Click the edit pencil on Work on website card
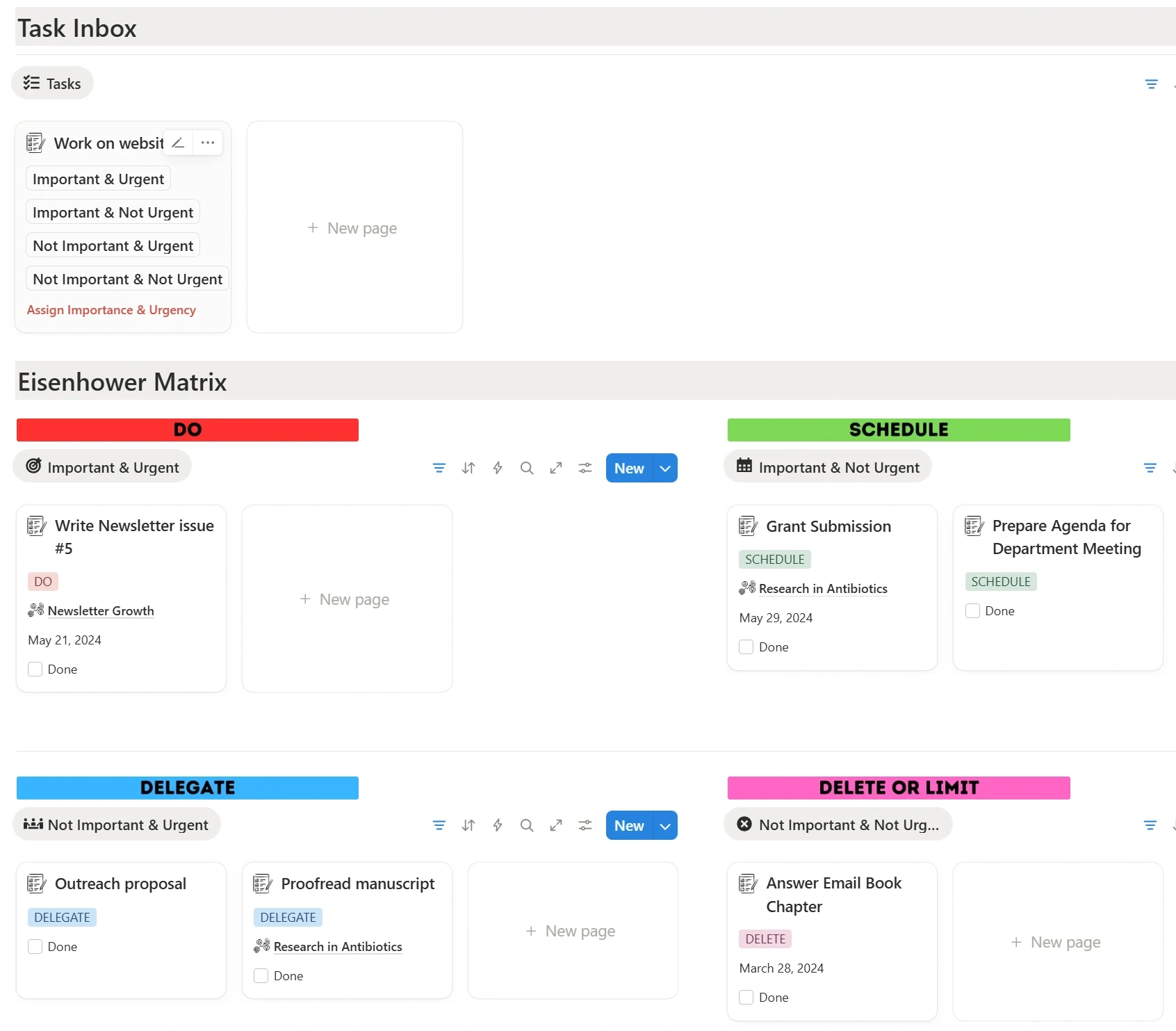The image size is (1176, 1031). click(177, 142)
